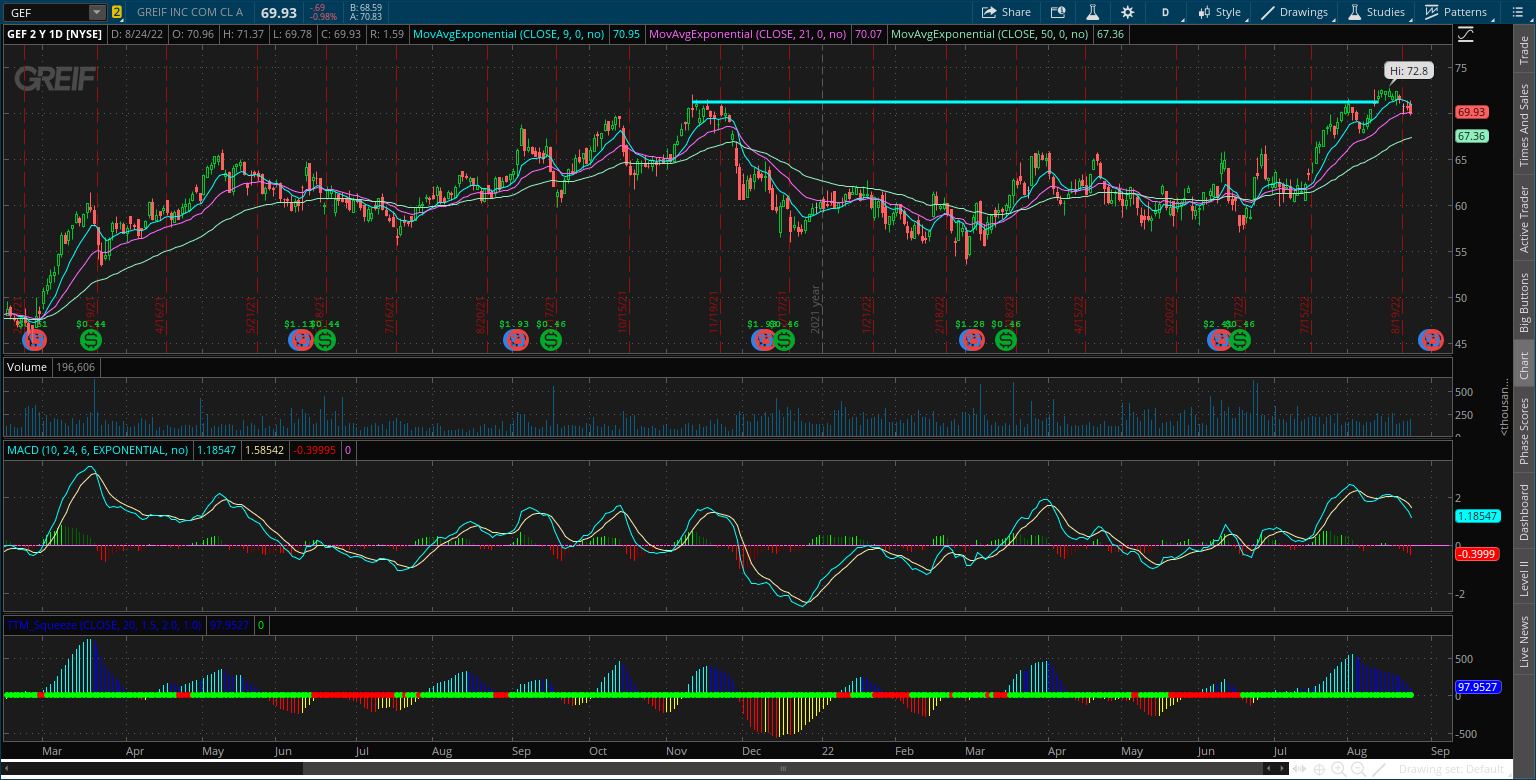This screenshot has height=780, width=1536.
Task: Click the chart scale icon below Patterns
Action: 1465,34
